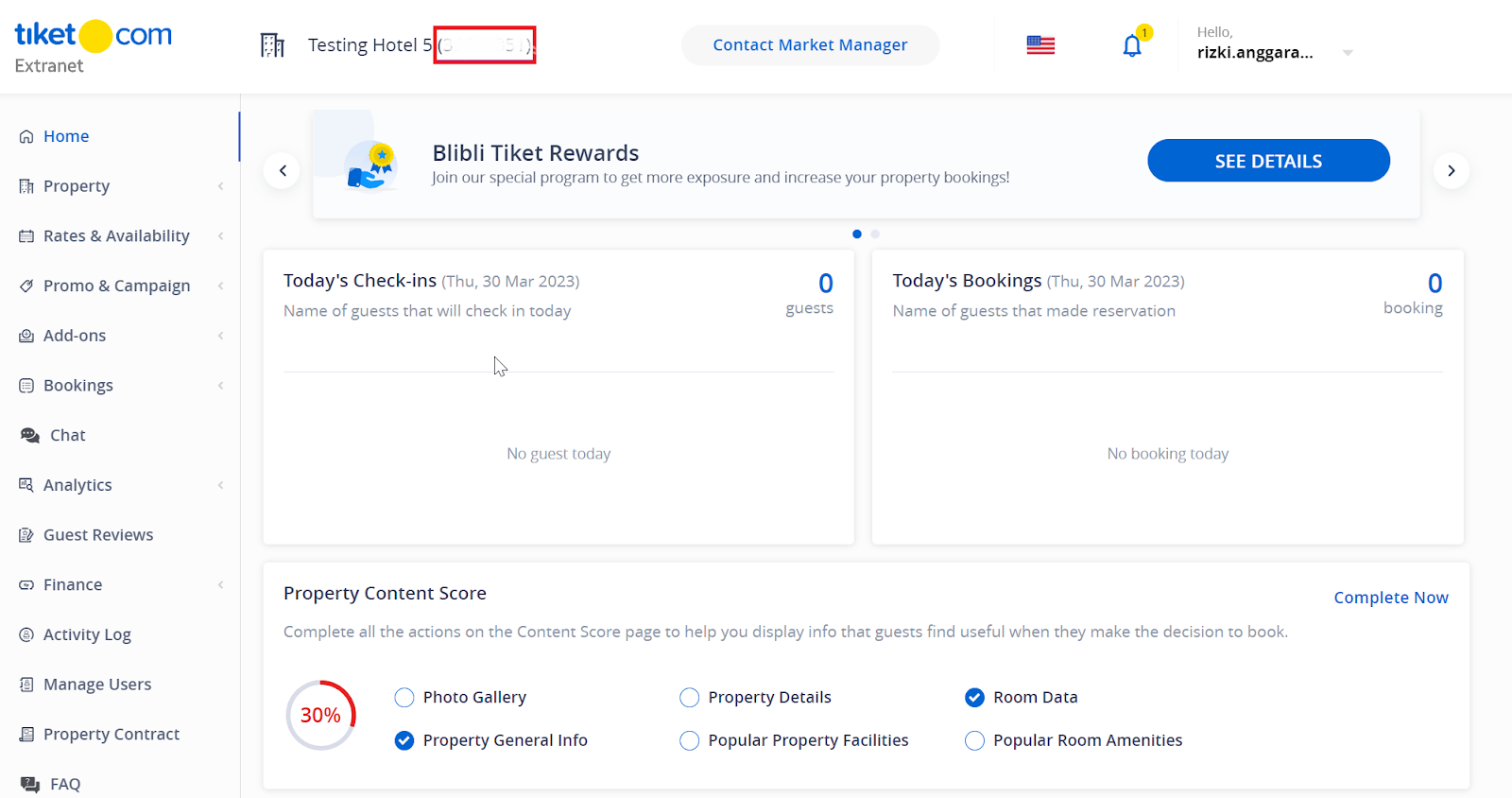The width and height of the screenshot is (1512, 798).
Task: Expand the Property submenu chevron
Action: [220, 186]
